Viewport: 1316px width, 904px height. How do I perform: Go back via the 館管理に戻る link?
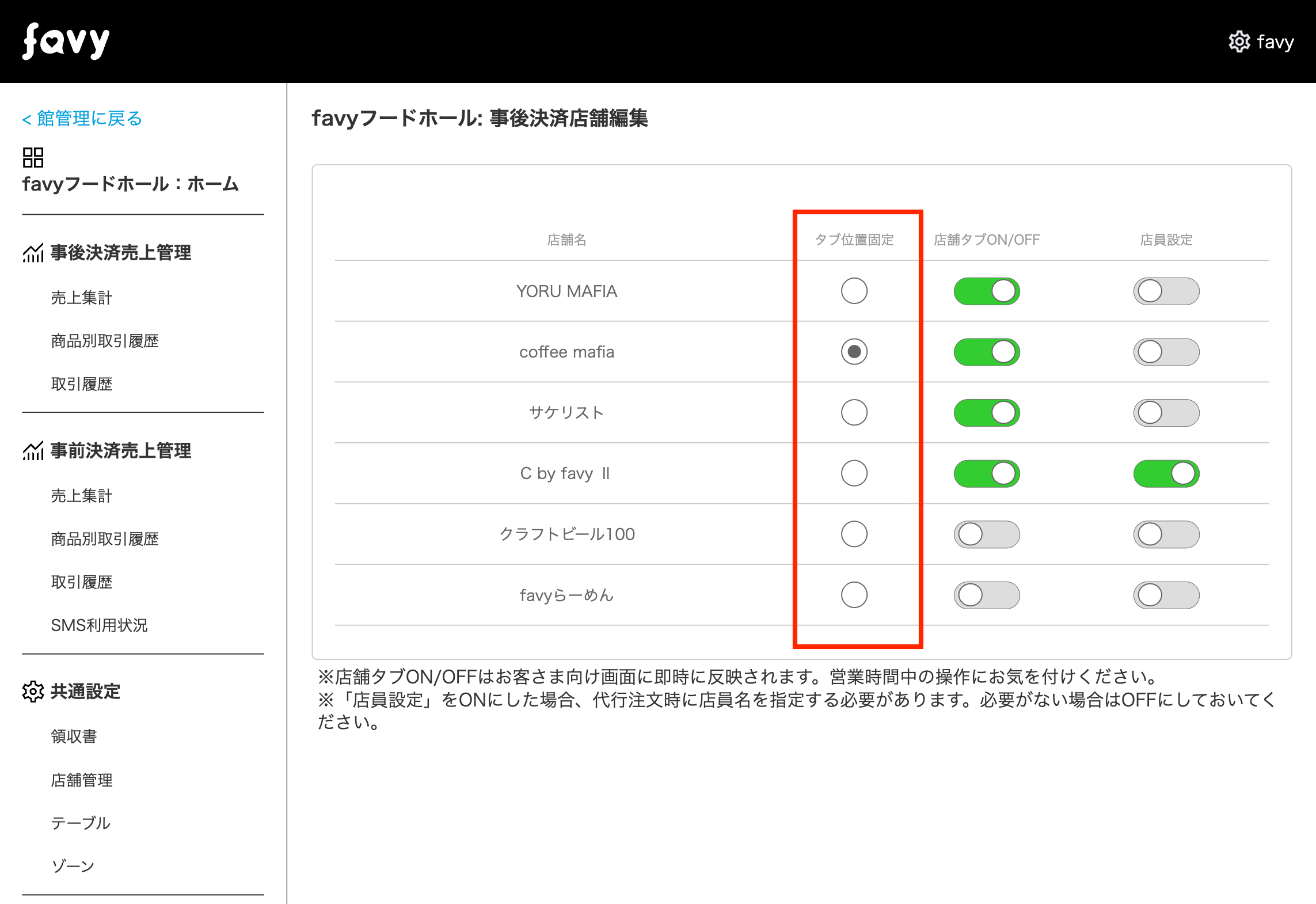point(82,118)
